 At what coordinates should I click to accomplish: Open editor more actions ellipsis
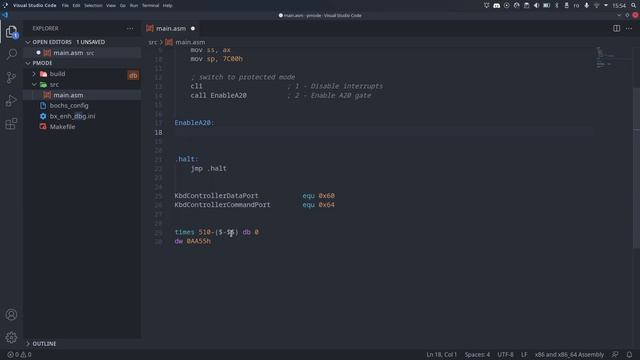coord(629,29)
